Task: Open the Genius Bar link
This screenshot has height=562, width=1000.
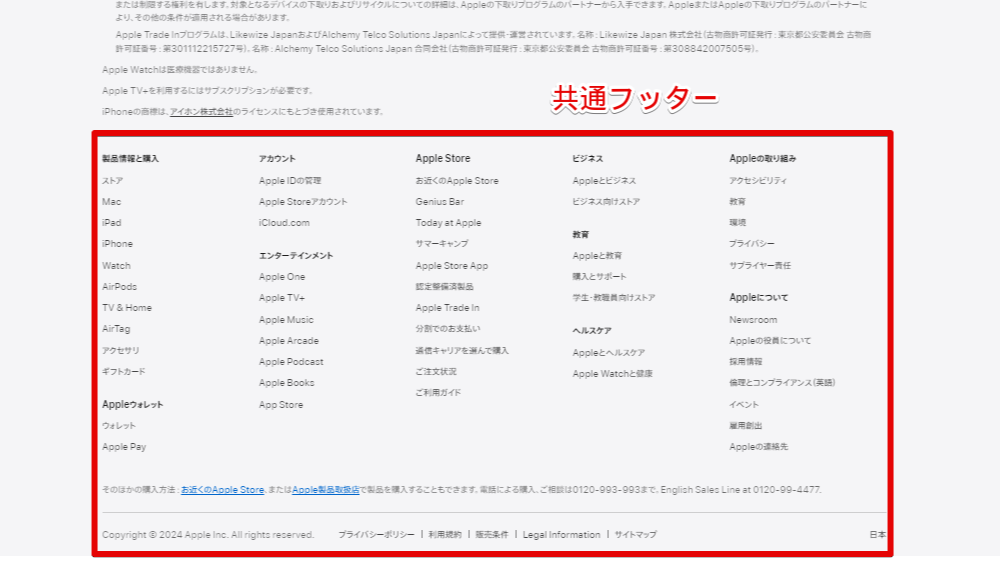Action: [x=440, y=202]
